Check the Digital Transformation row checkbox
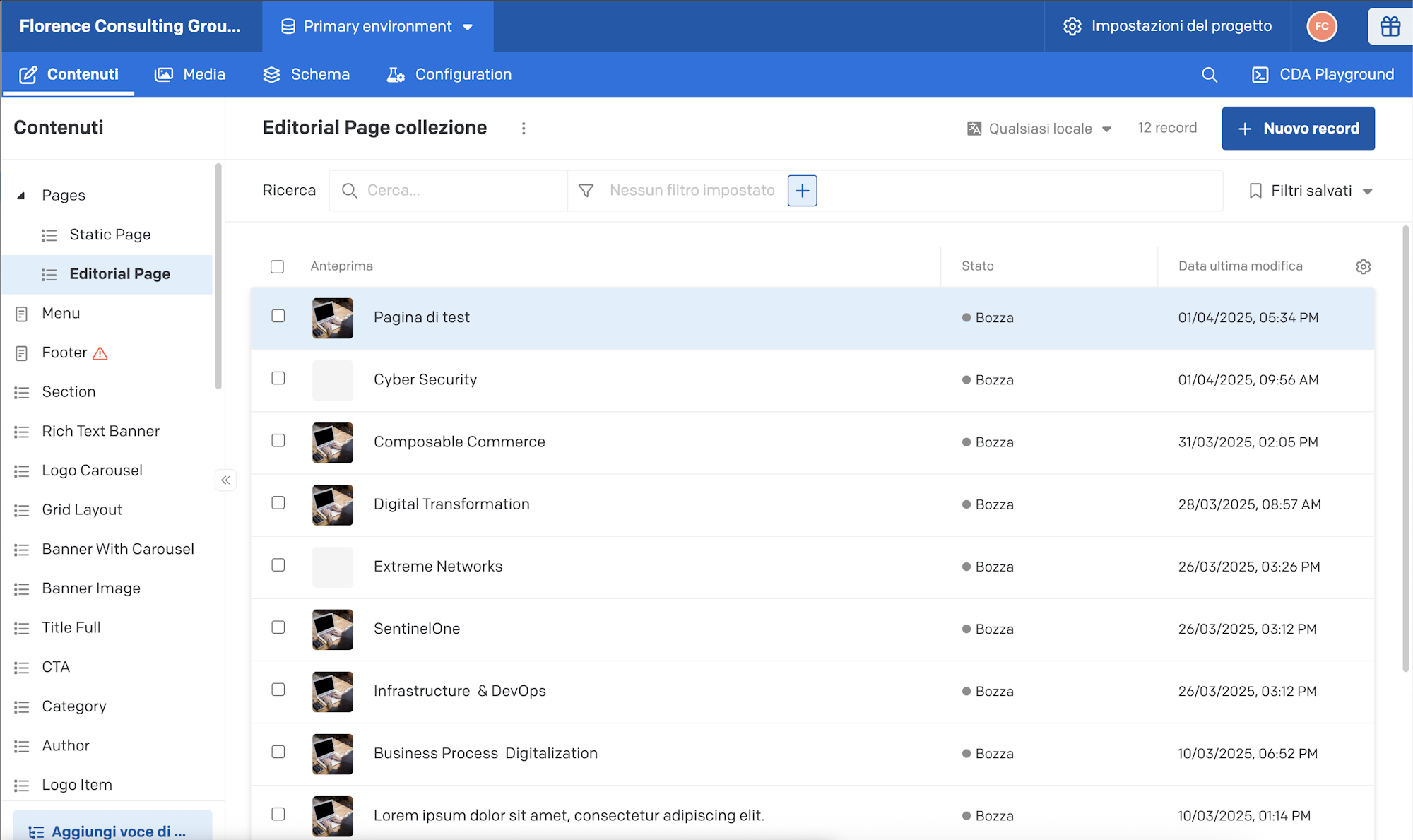Image resolution: width=1413 pixels, height=840 pixels. (x=278, y=502)
